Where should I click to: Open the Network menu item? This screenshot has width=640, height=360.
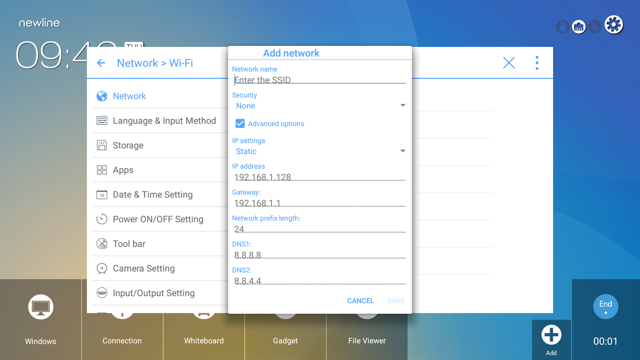[x=160, y=96]
